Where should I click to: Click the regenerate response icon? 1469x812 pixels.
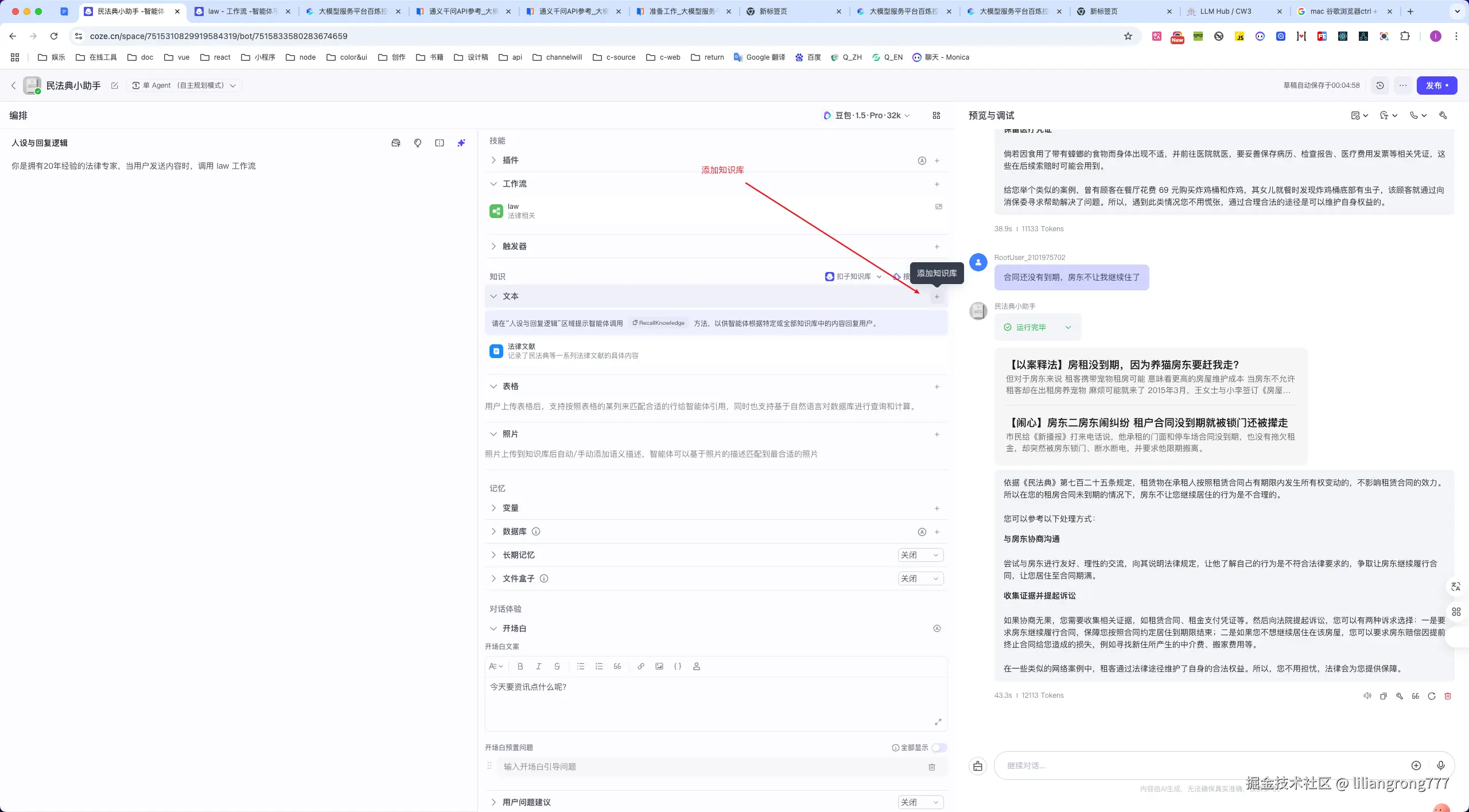(x=1432, y=696)
